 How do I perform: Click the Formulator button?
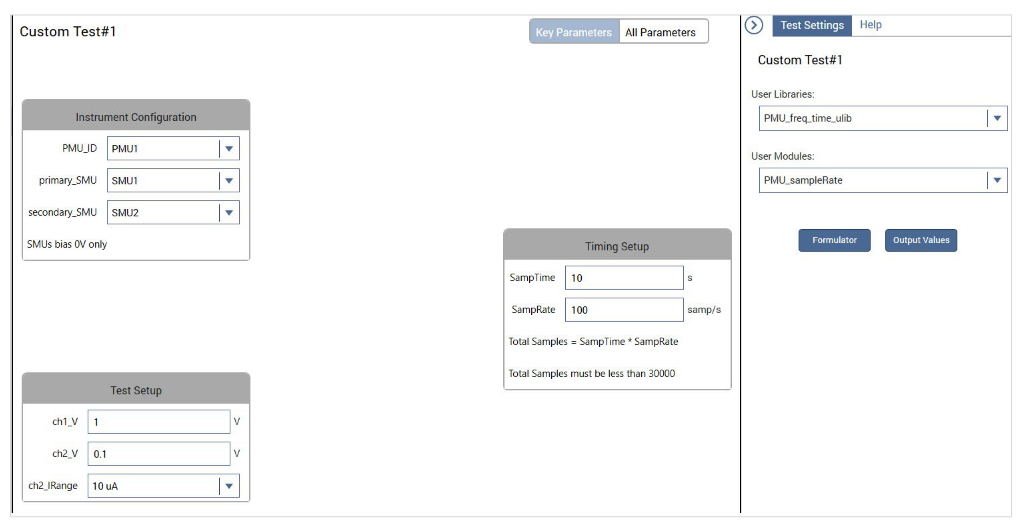[834, 240]
